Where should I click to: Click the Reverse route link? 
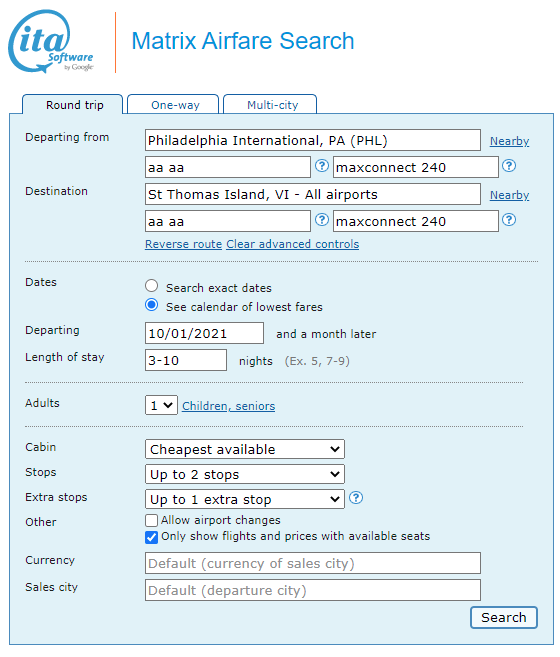(183, 244)
